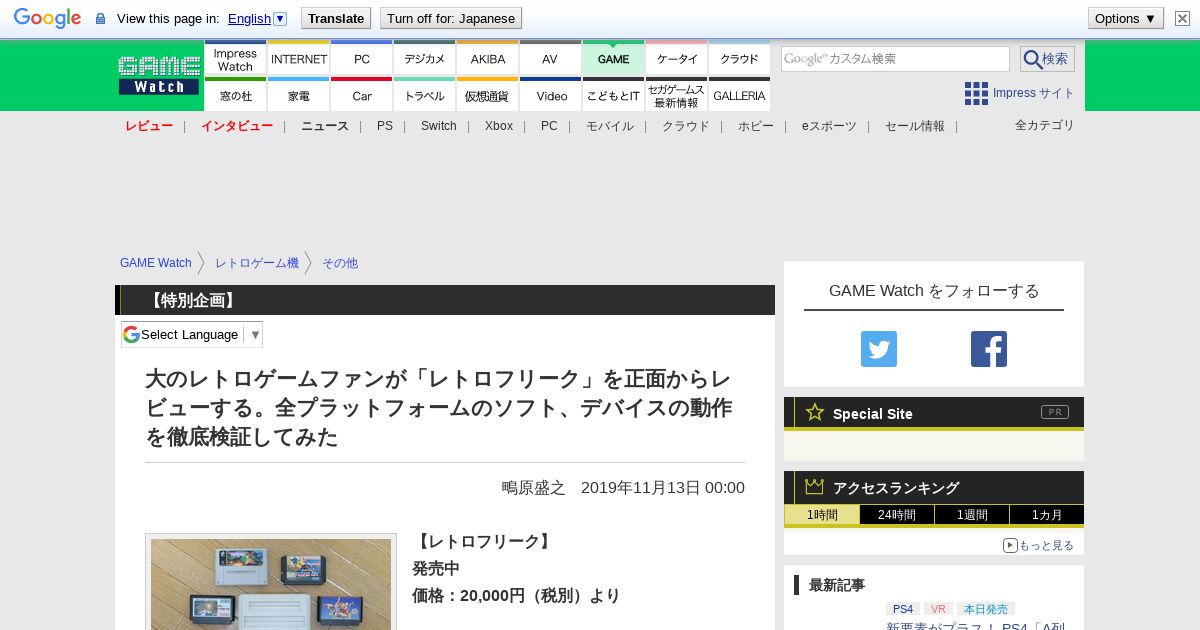
Task: Click the Impress サイト grid icon
Action: (x=976, y=93)
